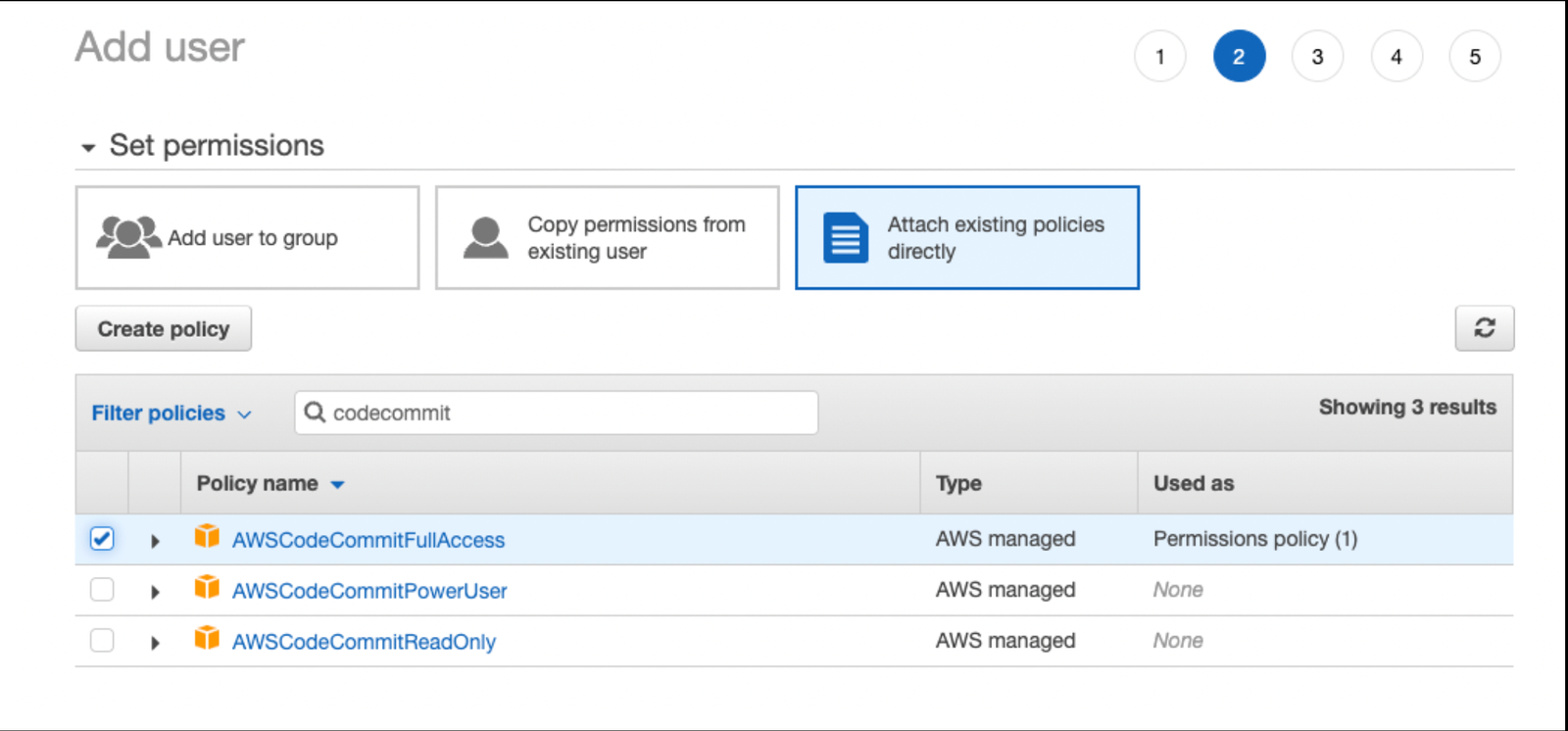
Task: Expand the AWSCodeCommitPowerUser row details
Action: (x=155, y=592)
